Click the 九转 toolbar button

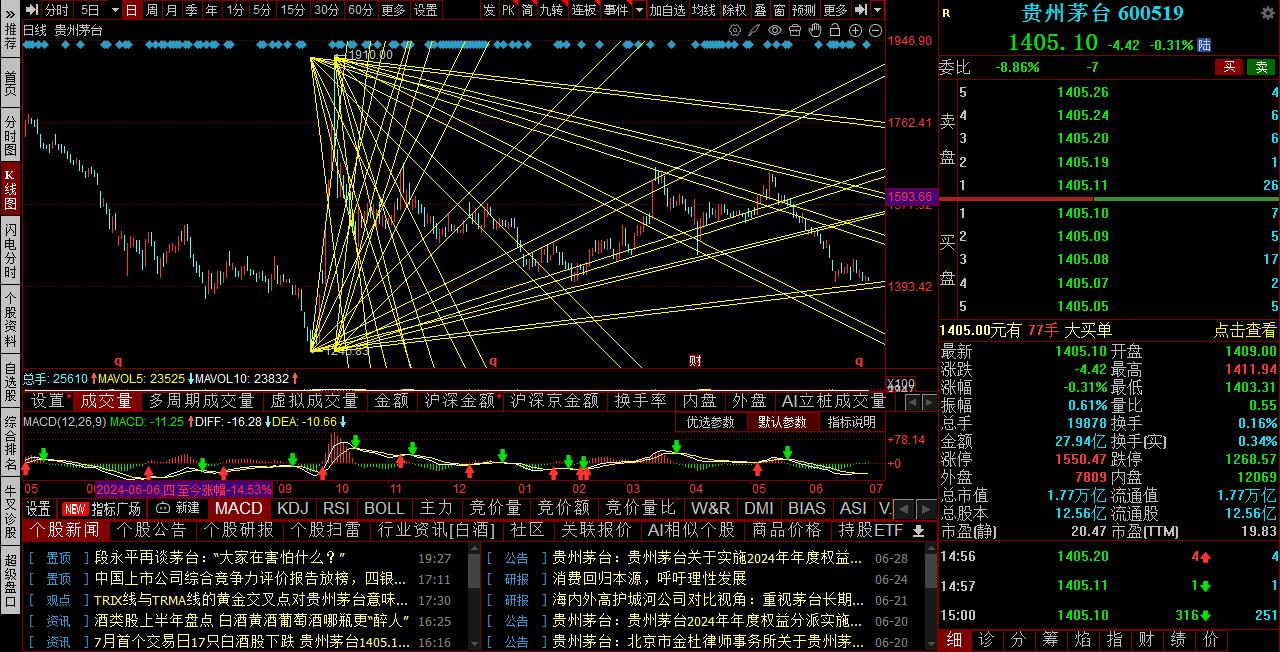coord(551,10)
